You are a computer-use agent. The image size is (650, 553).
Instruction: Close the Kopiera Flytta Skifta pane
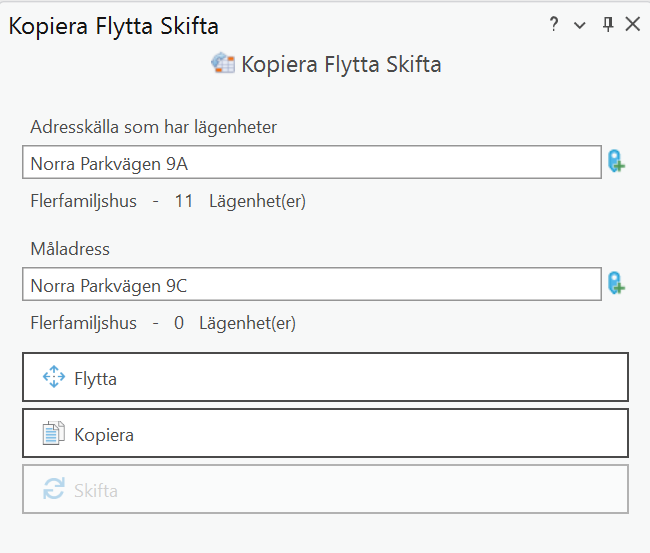[632, 25]
